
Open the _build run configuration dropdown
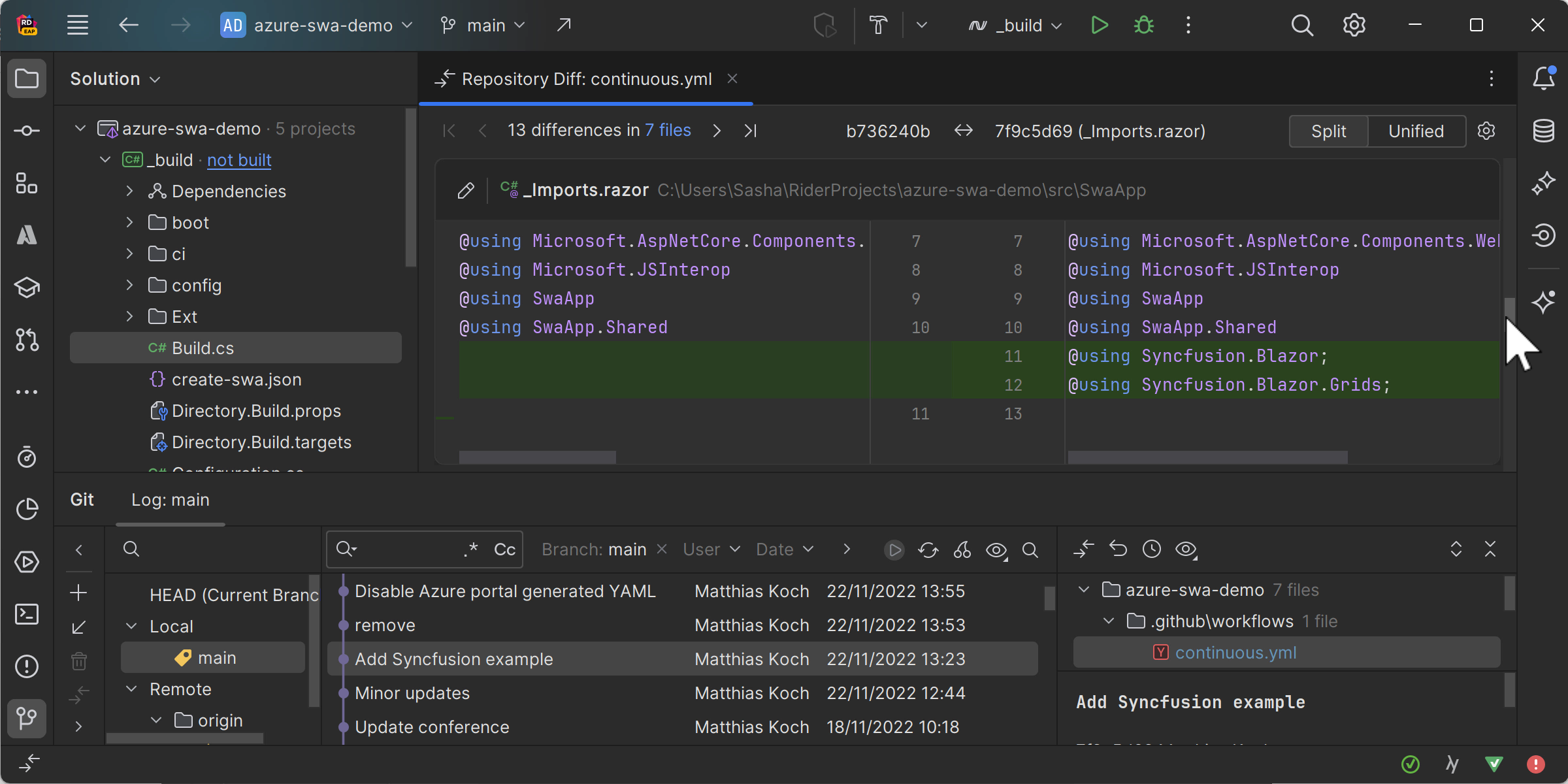pos(1015,25)
